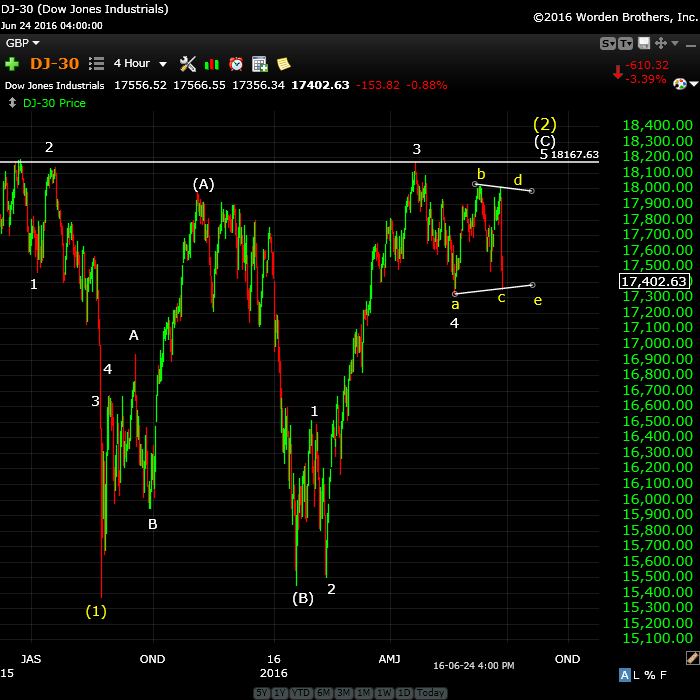
Task: Click the B wave label near OND
Action: pyautogui.click(x=153, y=524)
